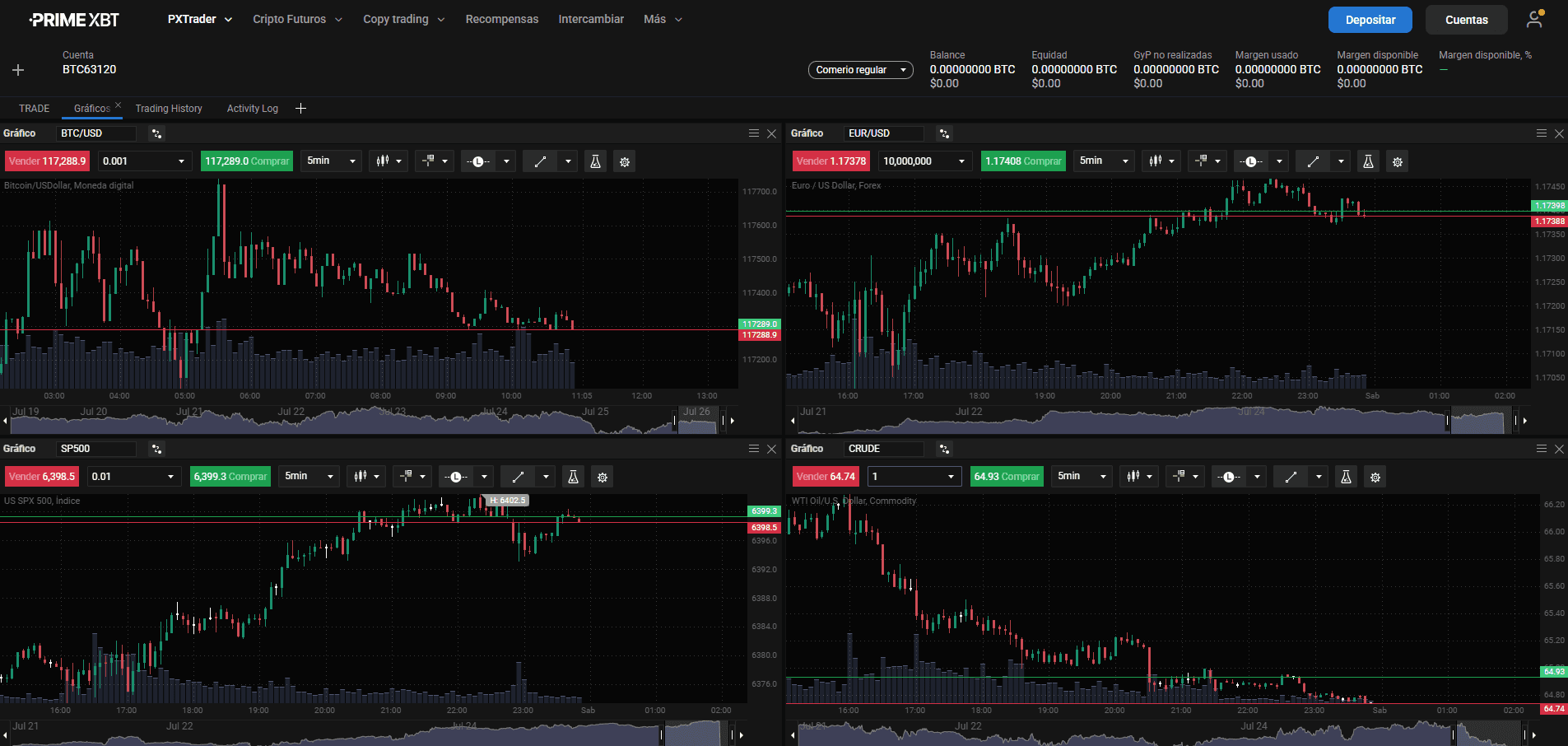Toggle the price line clock tool on BTC/USD chart
The width and height of the screenshot is (1568, 746).
click(478, 161)
